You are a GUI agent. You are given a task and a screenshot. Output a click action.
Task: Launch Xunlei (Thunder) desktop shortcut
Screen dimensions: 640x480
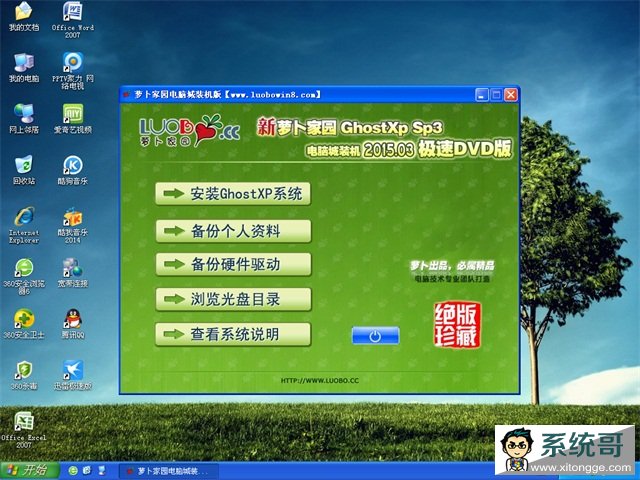[73, 375]
